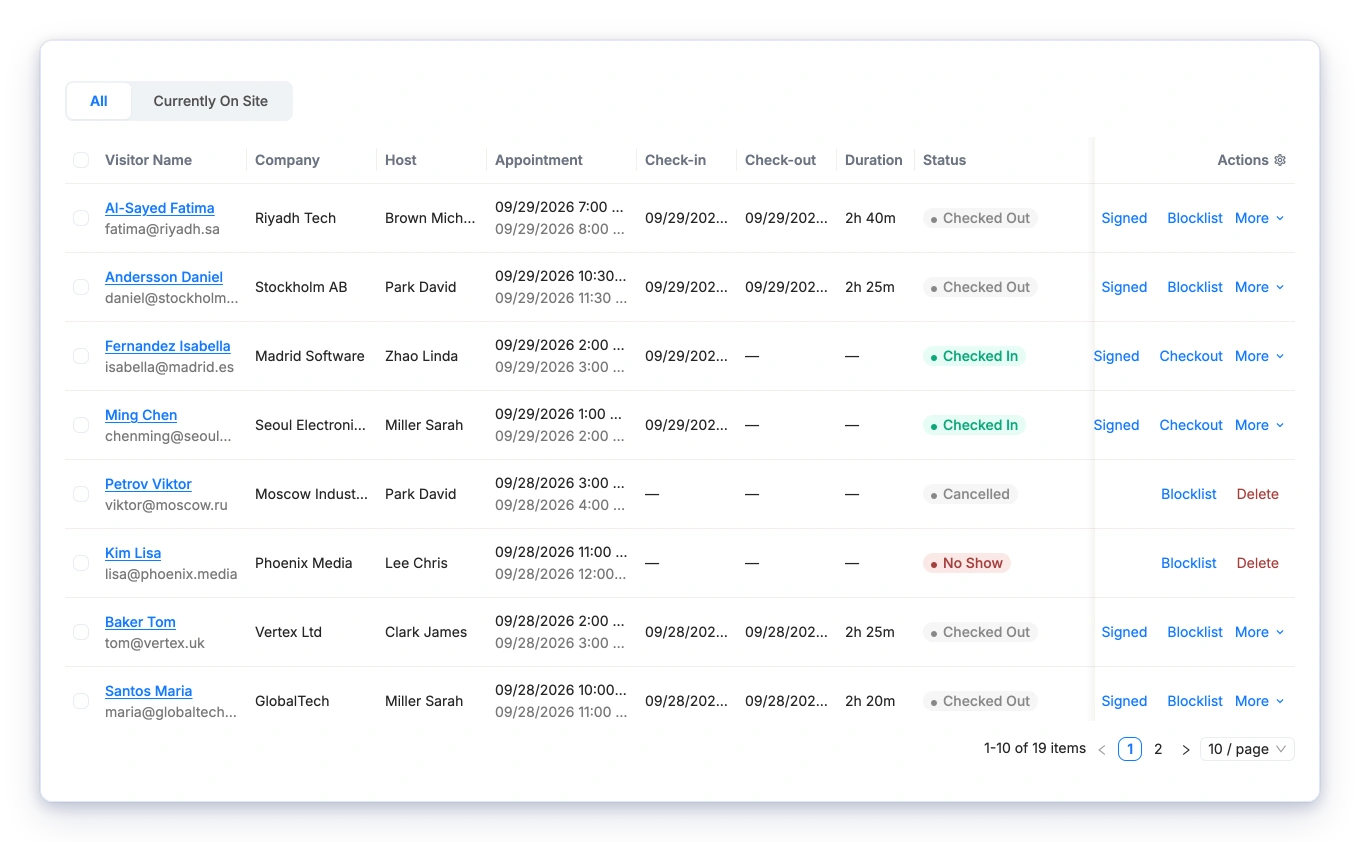This screenshot has width=1360, height=842.
Task: Switch to Currently On Site tab
Action: [211, 101]
